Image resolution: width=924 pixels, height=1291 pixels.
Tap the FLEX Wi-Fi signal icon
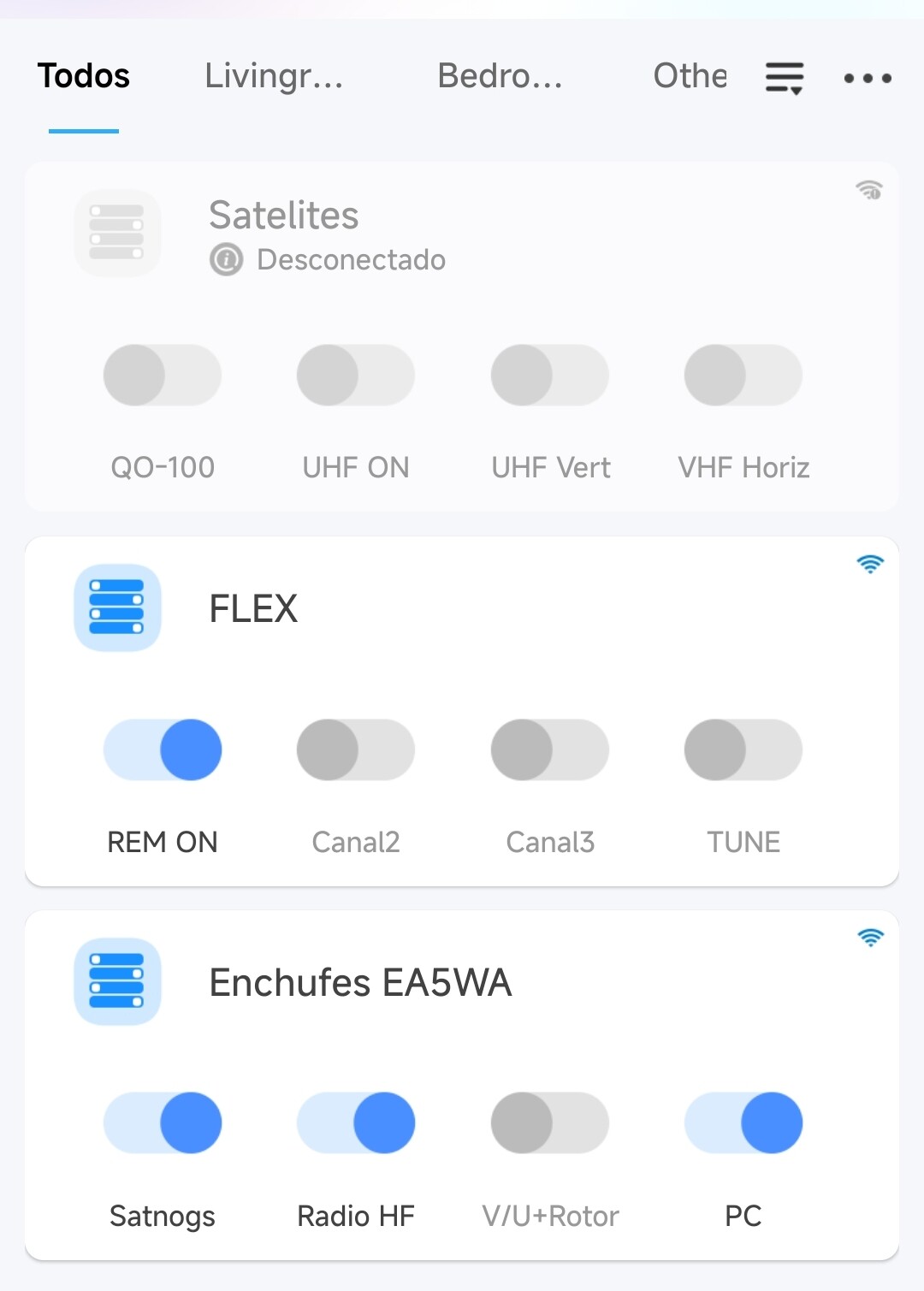click(x=870, y=564)
